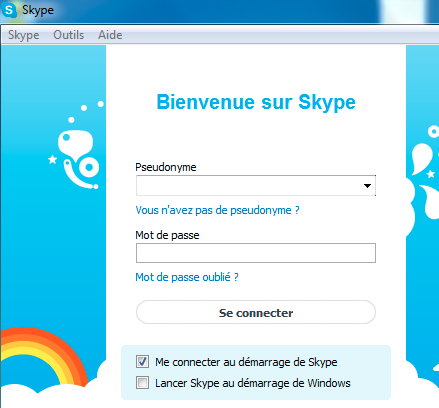Focus the Mot de passe input field

(256, 253)
